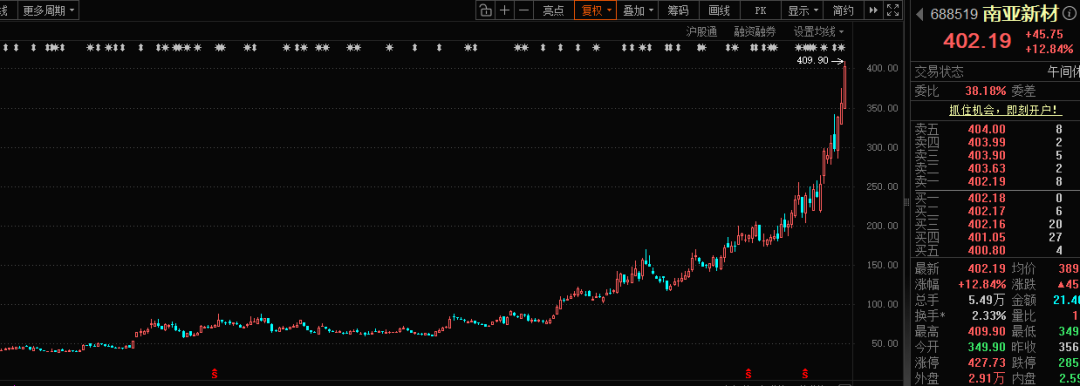Screen dimensions: 1080x386
Task: Zoom out the chart with the minus icon
Action: (523, 10)
